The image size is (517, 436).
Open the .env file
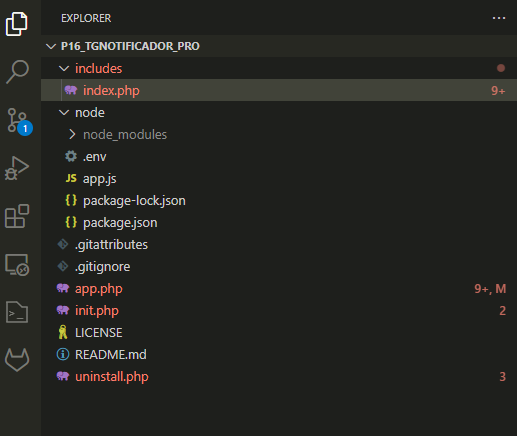click(279, 156)
